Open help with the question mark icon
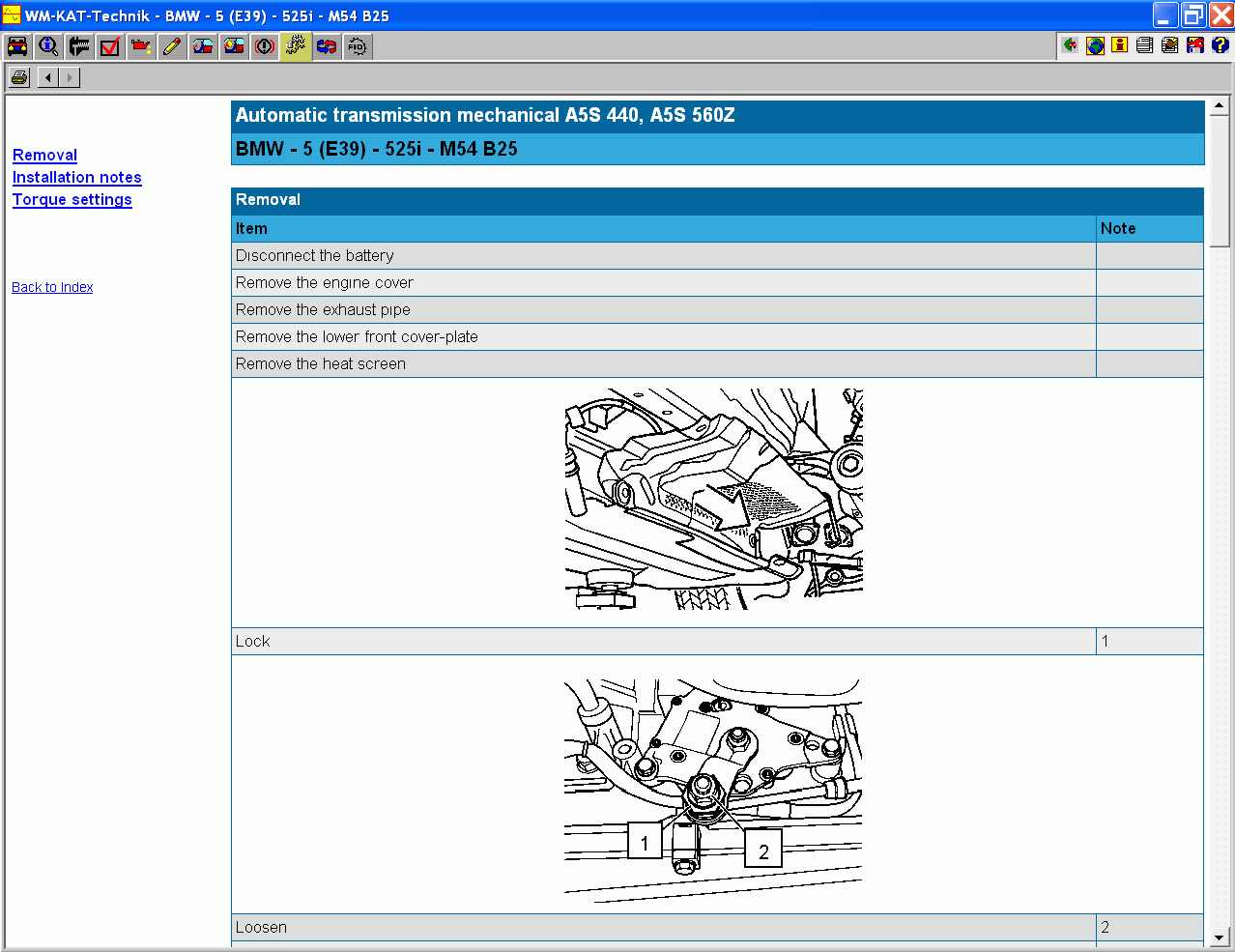The width and height of the screenshot is (1235, 952). [x=1221, y=44]
